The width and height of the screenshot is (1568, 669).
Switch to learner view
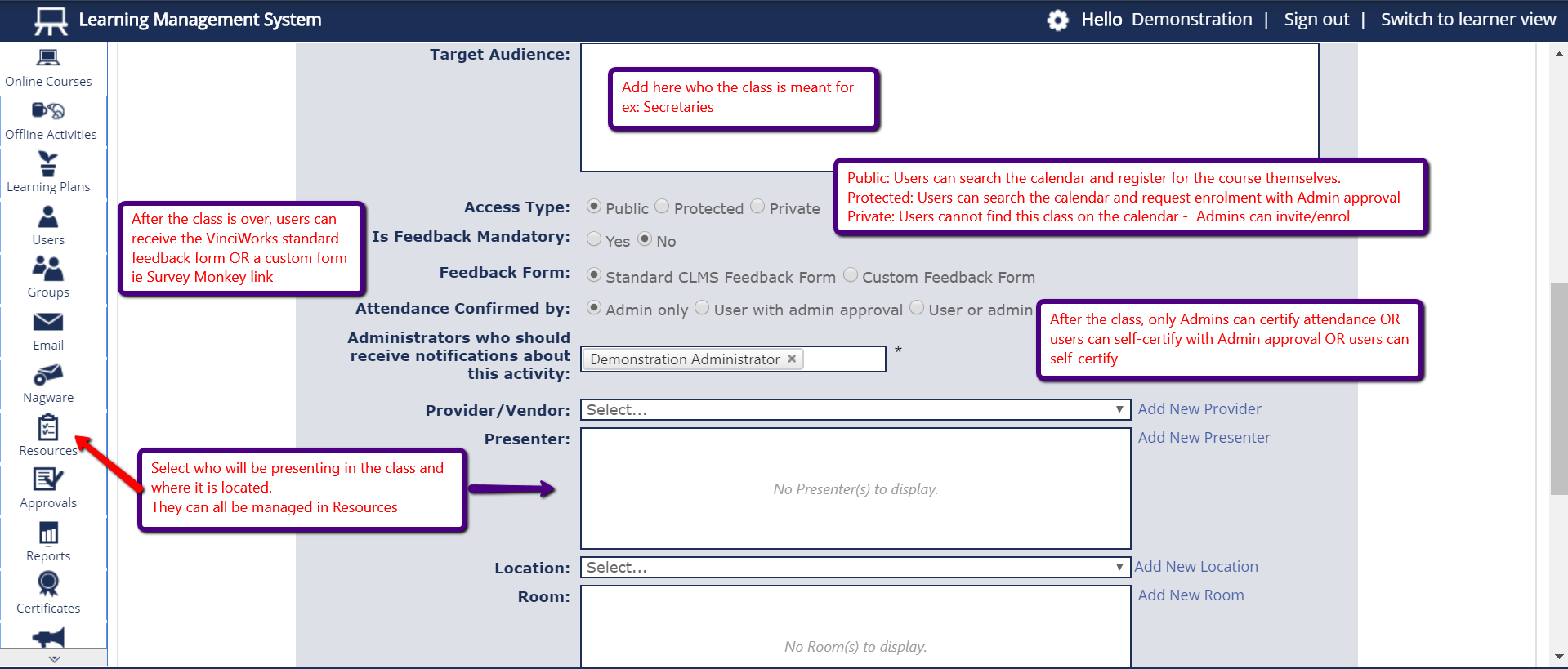click(1467, 20)
